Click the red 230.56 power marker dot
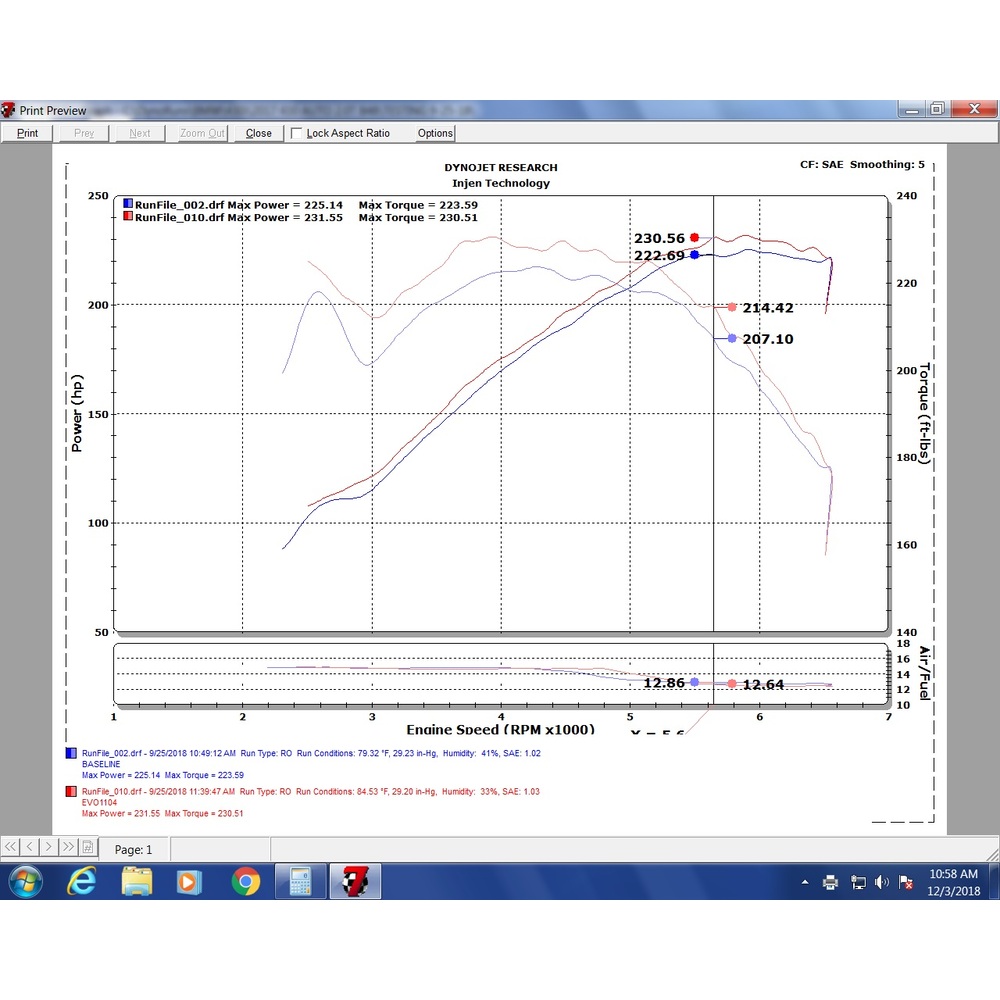Image resolution: width=1000 pixels, height=1000 pixels. [x=695, y=237]
